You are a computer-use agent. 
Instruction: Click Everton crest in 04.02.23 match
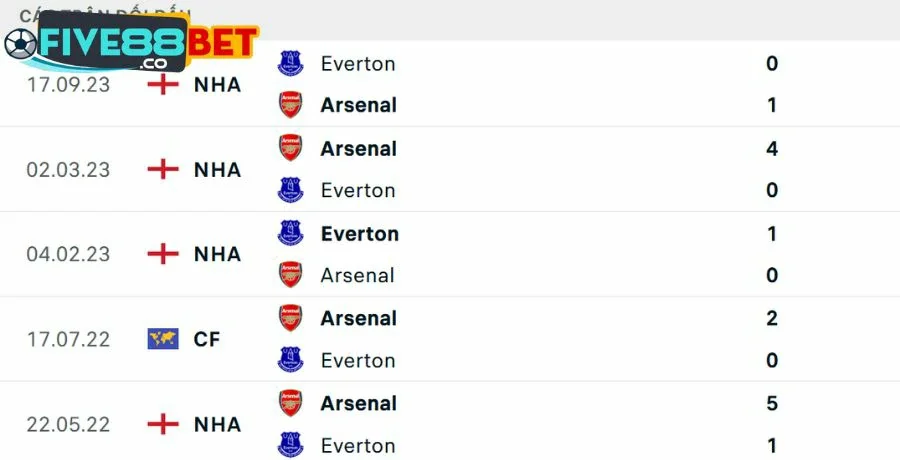coord(290,233)
